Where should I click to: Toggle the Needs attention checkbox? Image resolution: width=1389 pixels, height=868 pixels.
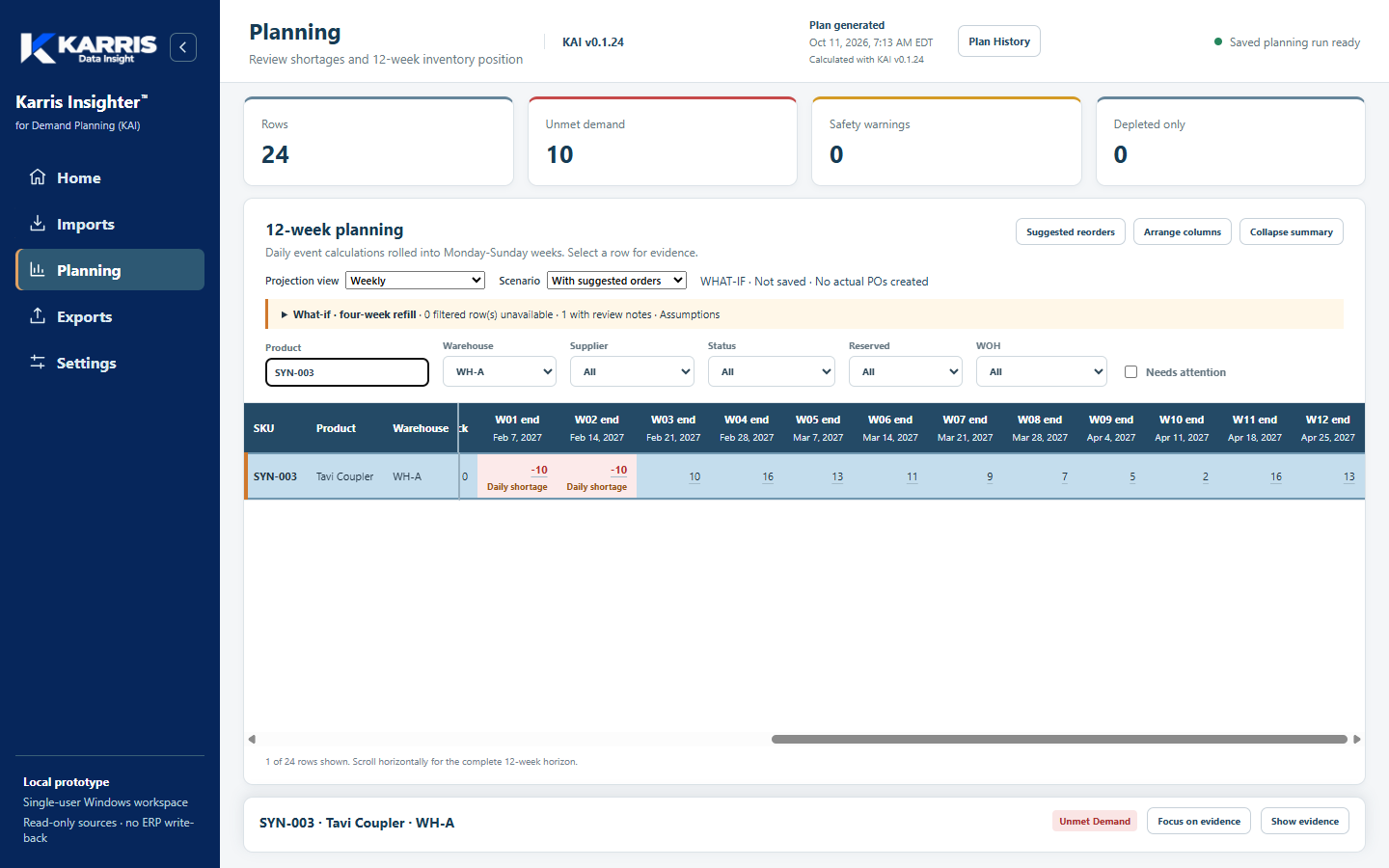(1131, 371)
